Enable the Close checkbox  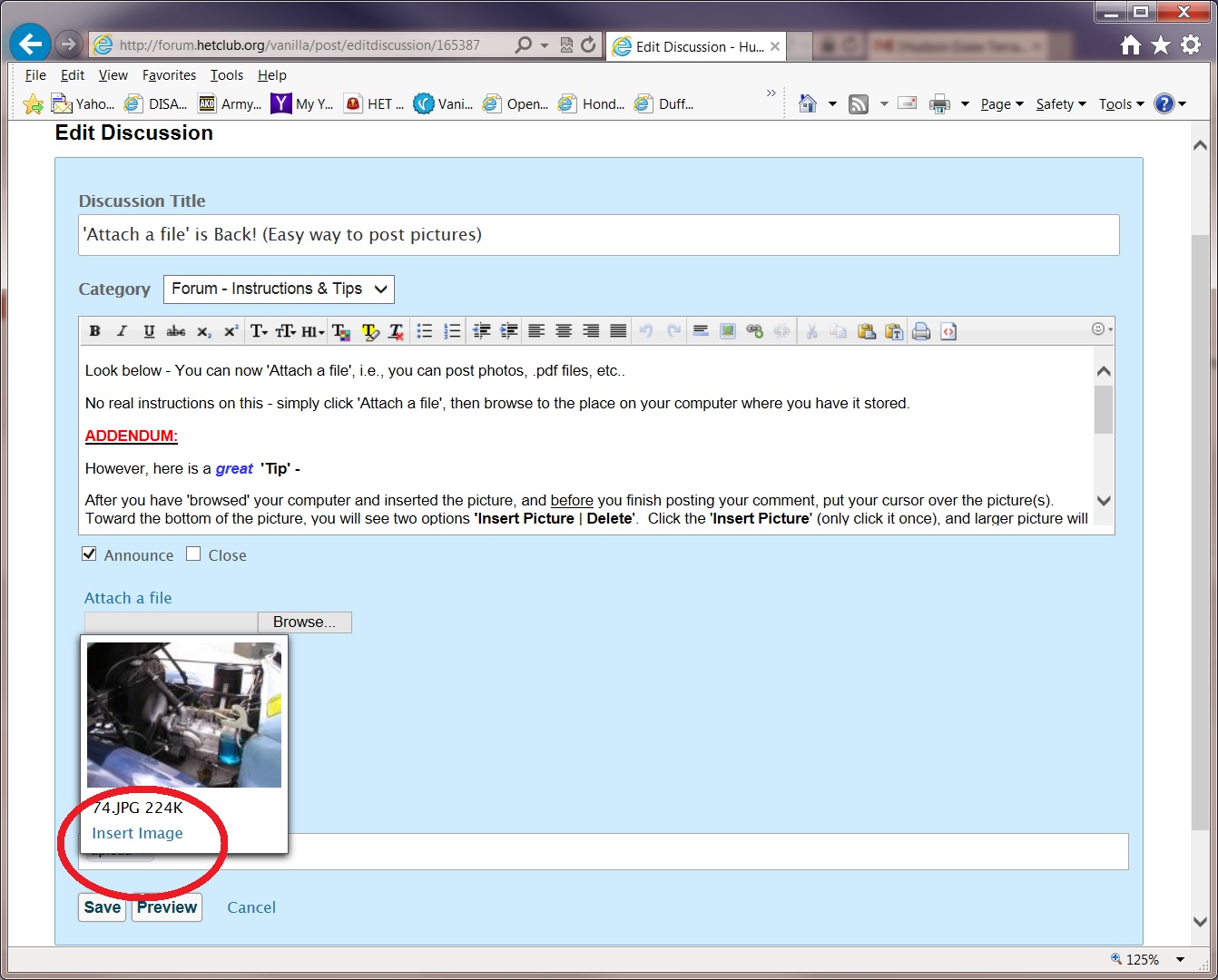click(x=193, y=554)
